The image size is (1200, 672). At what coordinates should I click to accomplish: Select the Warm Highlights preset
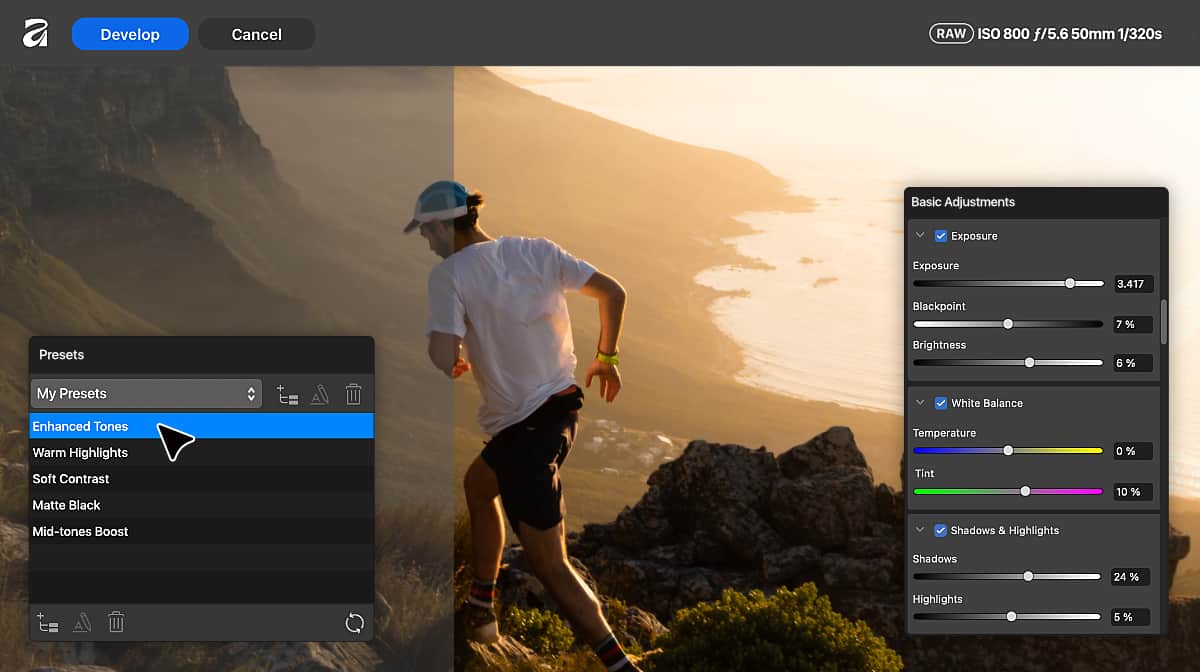click(x=201, y=453)
